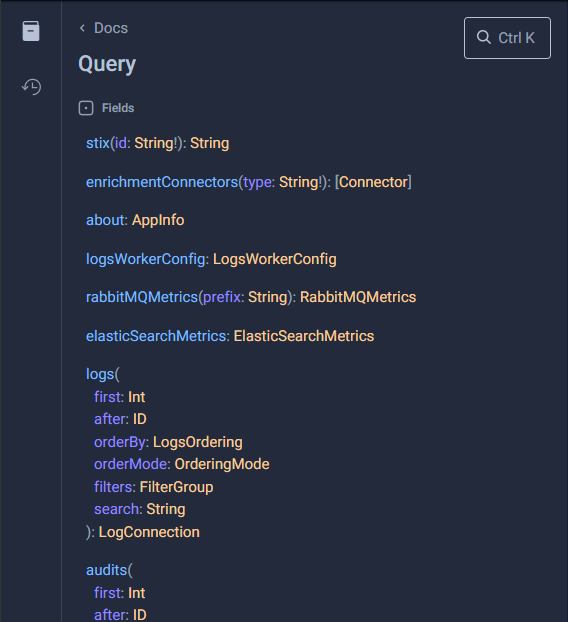Open the enrichmentConnectors field
The height and width of the screenshot is (622, 568).
pos(162,182)
